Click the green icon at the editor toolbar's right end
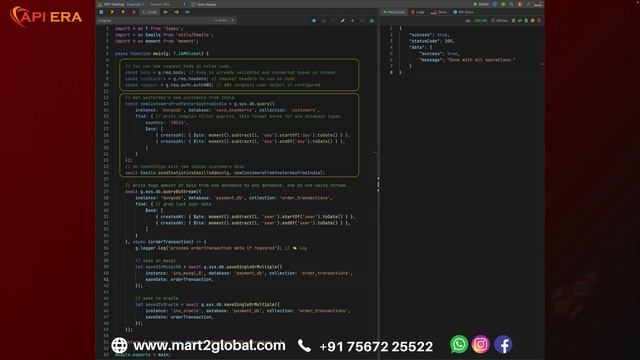Viewport: 640px width, 360px height. tap(372, 20)
